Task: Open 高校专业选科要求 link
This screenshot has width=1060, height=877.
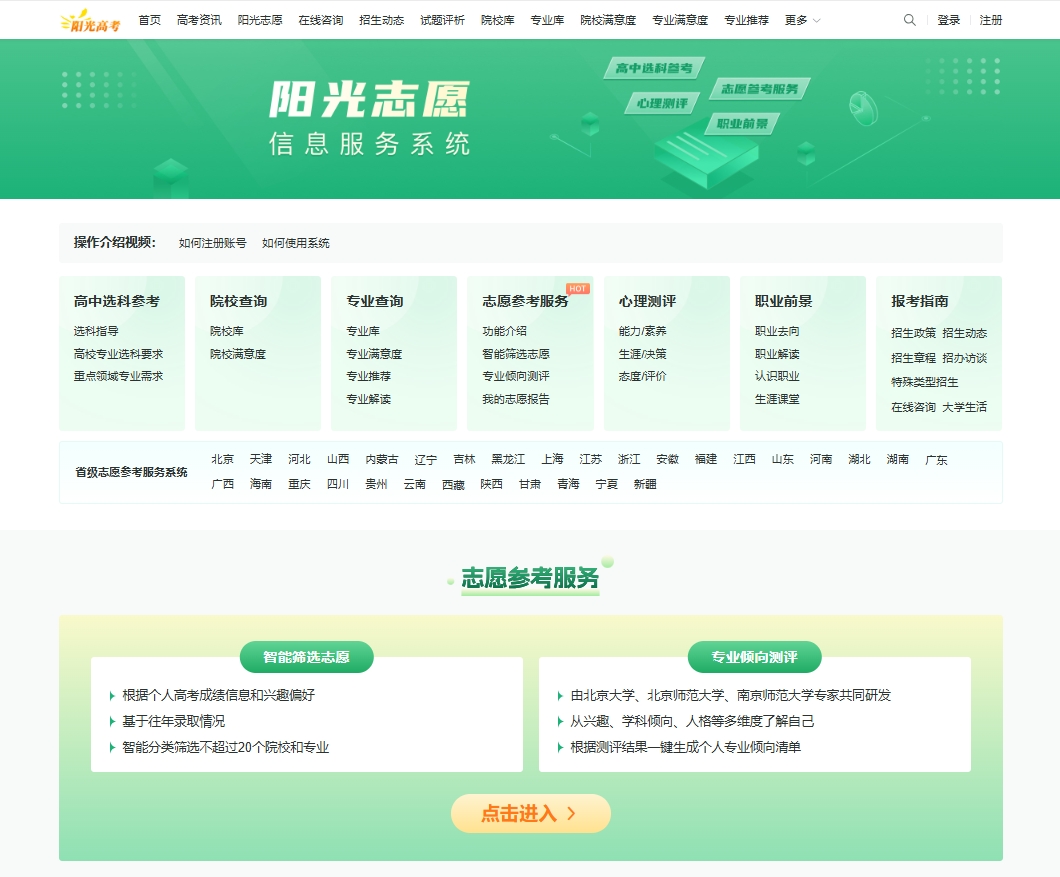Action: click(x=118, y=354)
